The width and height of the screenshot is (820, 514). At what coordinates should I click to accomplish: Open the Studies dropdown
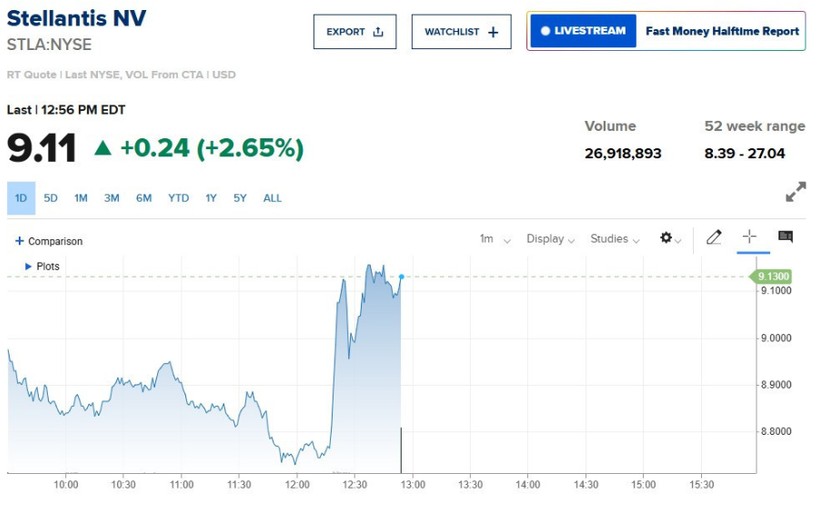coord(614,239)
